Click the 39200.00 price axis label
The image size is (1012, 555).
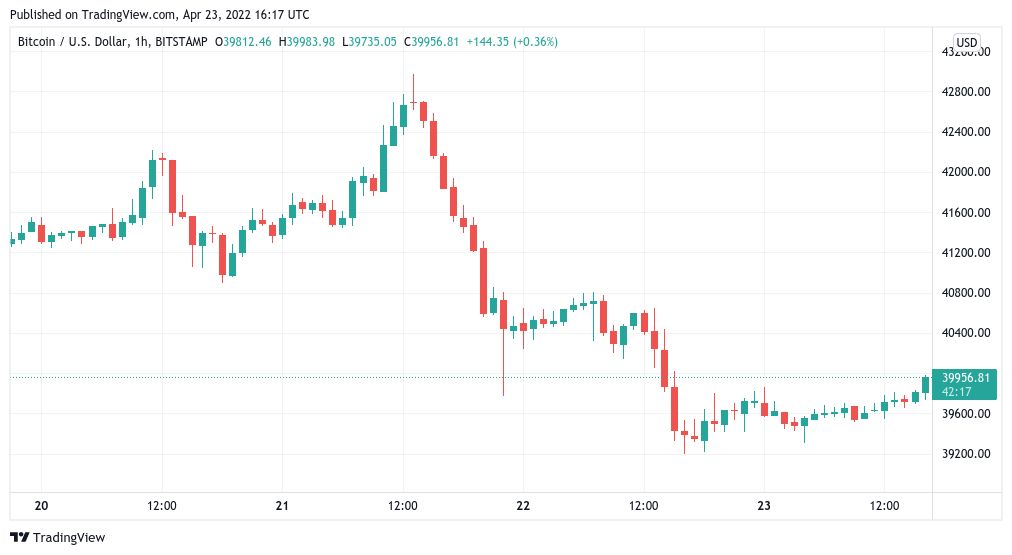[x=962, y=453]
